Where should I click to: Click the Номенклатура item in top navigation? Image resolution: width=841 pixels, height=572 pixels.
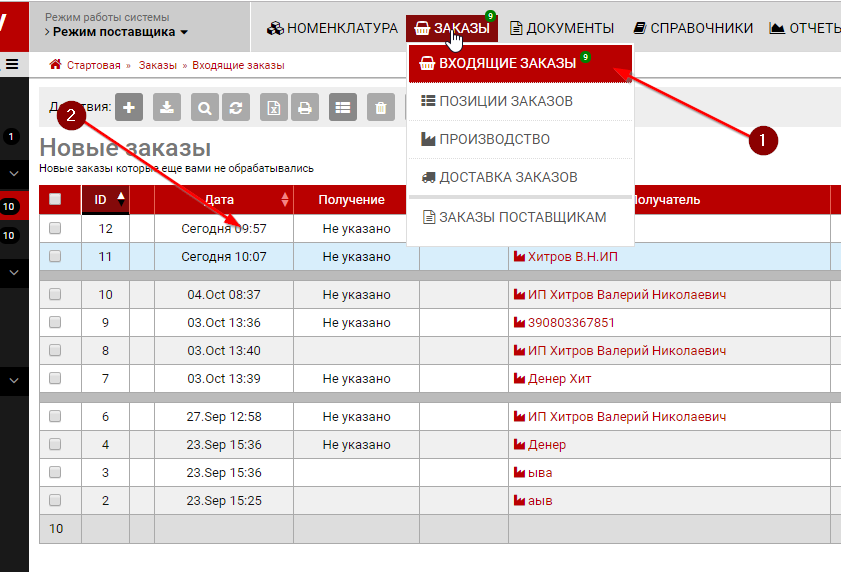[x=332, y=28]
